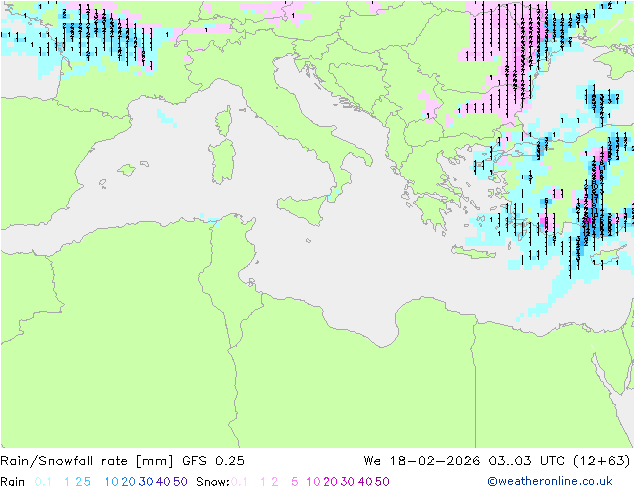
Task: Click the date "We 18-02-2026" text
Action: click(x=422, y=461)
